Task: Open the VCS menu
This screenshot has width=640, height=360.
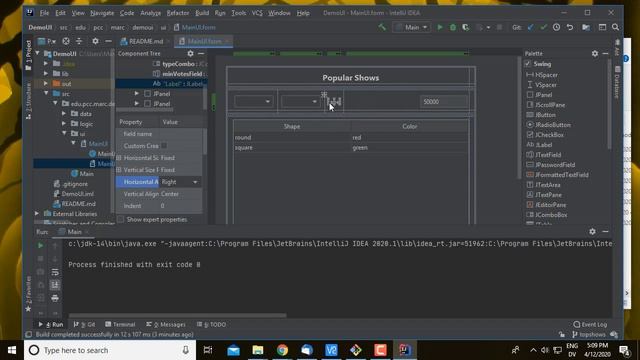Action: click(x=257, y=13)
